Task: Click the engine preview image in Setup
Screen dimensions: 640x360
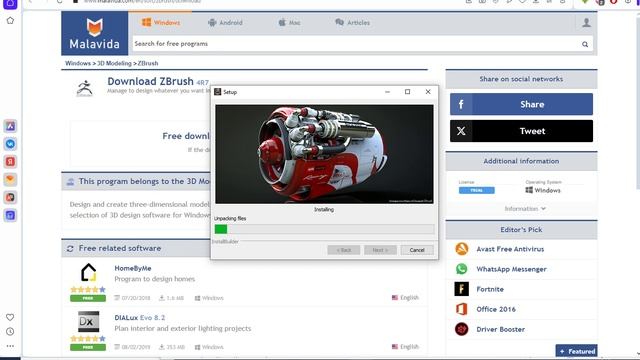Action: point(324,154)
